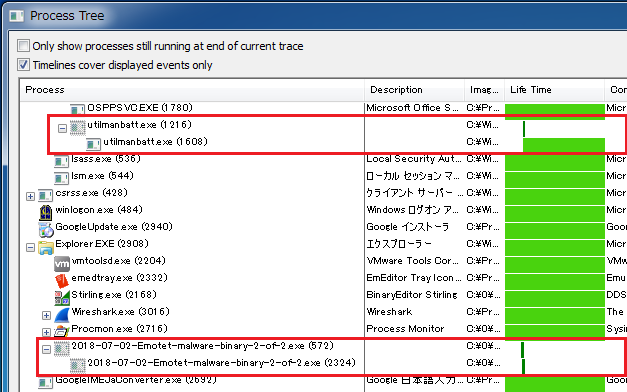Screen dimensions: 627x392
Task: Click the Wireshark description cell
Action: coord(389,312)
